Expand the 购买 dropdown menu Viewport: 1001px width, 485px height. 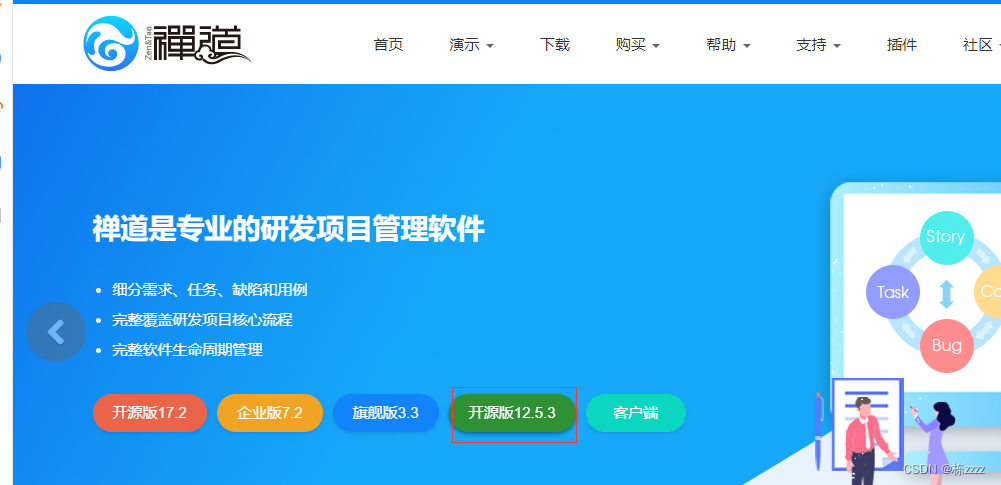pyautogui.click(x=637, y=45)
